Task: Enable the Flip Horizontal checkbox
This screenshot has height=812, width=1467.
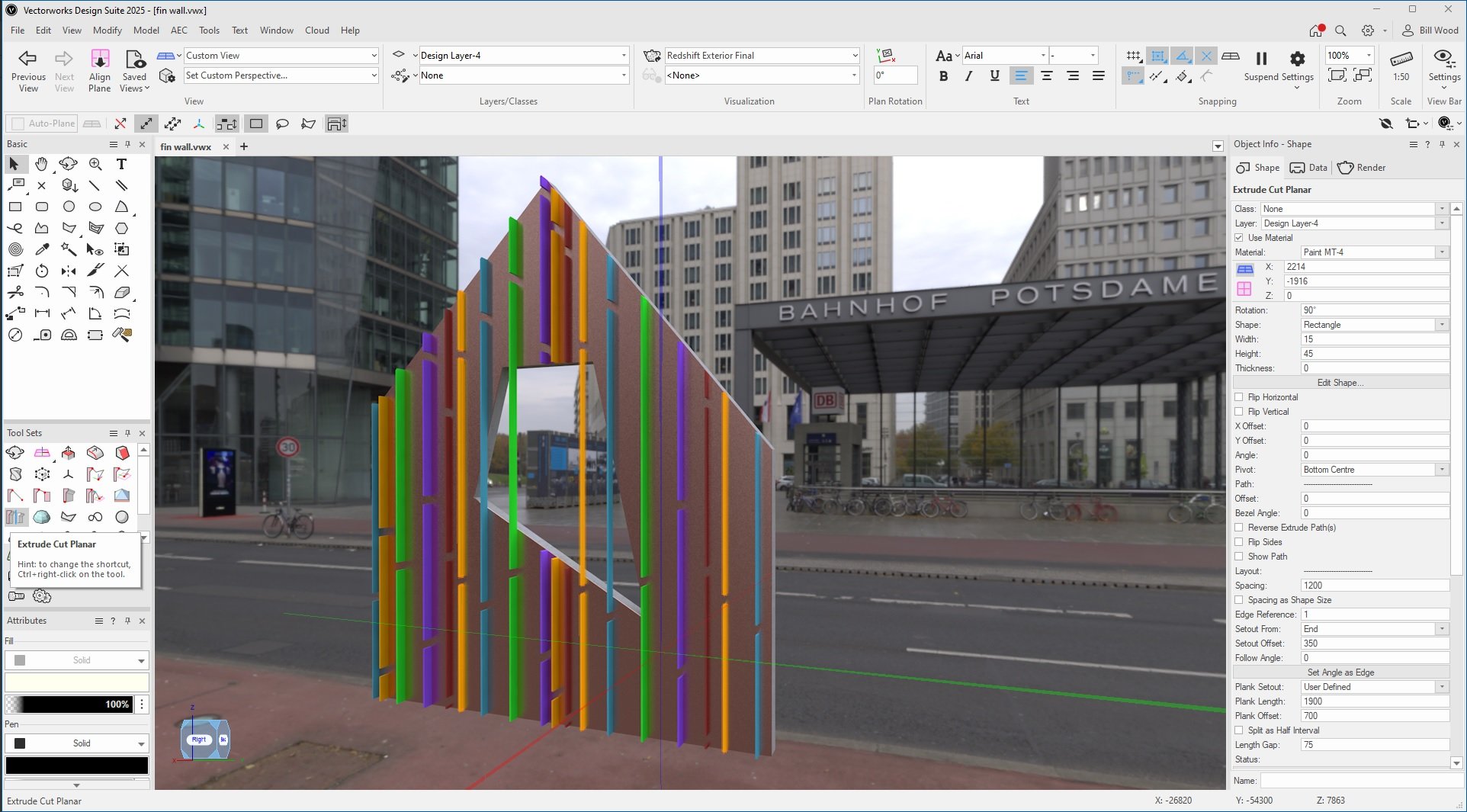Action: coord(1239,397)
